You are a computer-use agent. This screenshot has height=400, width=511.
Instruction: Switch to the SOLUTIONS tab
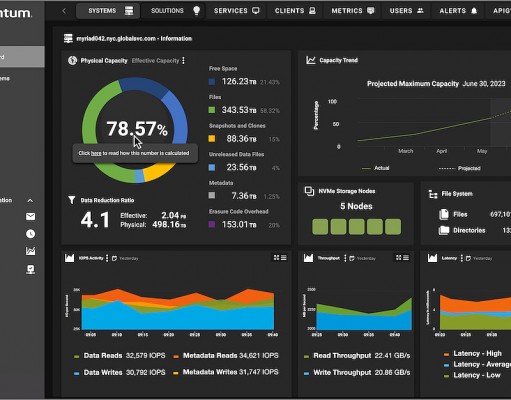tap(173, 11)
